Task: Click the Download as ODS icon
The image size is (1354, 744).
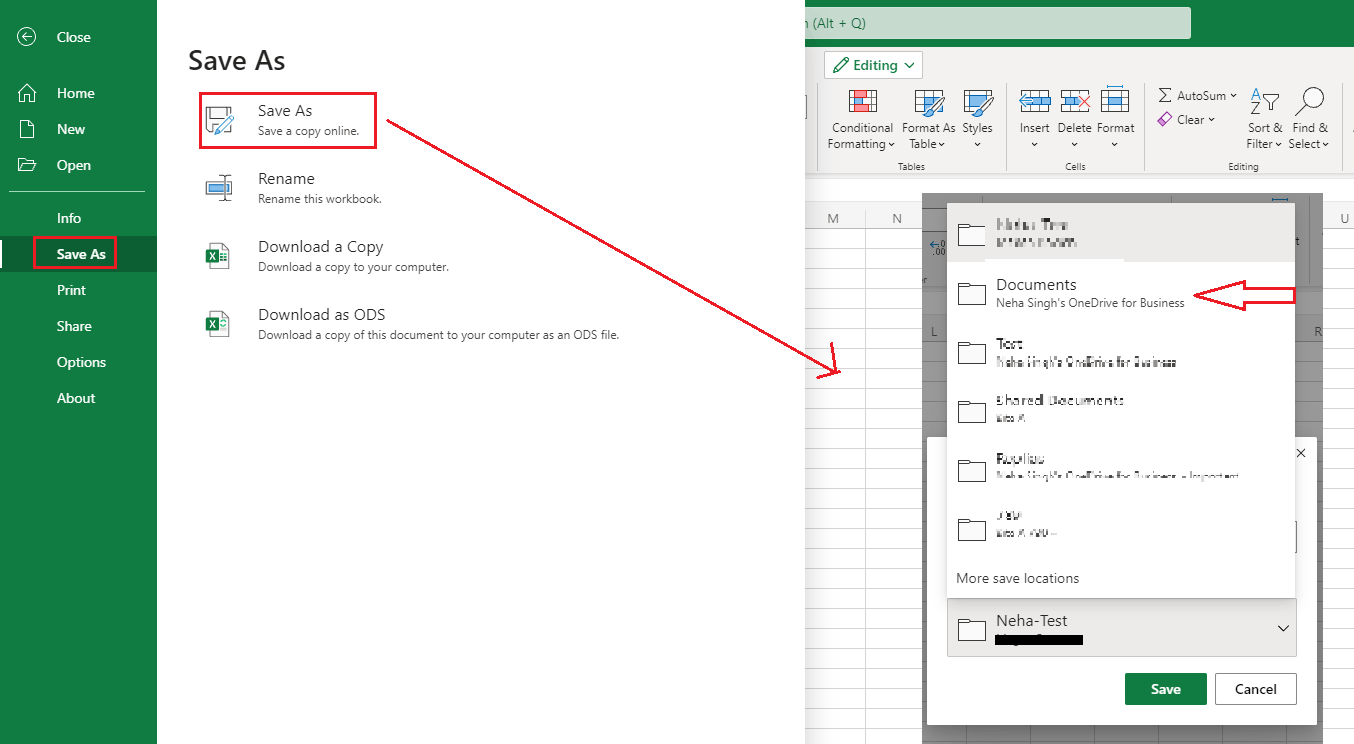Action: point(218,324)
